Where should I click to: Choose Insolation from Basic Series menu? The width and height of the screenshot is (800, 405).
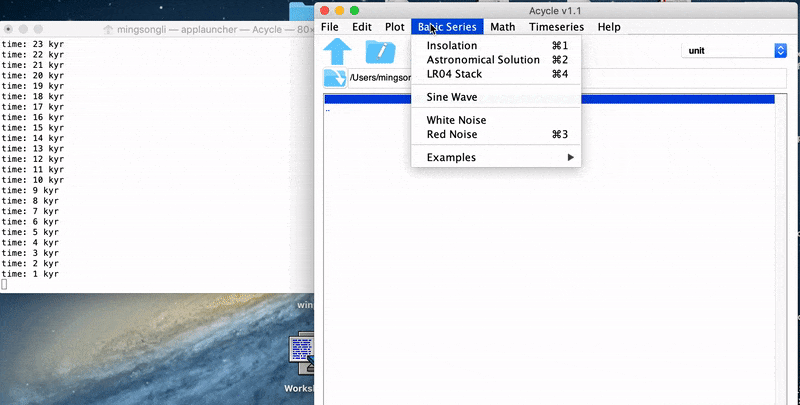[496, 45]
